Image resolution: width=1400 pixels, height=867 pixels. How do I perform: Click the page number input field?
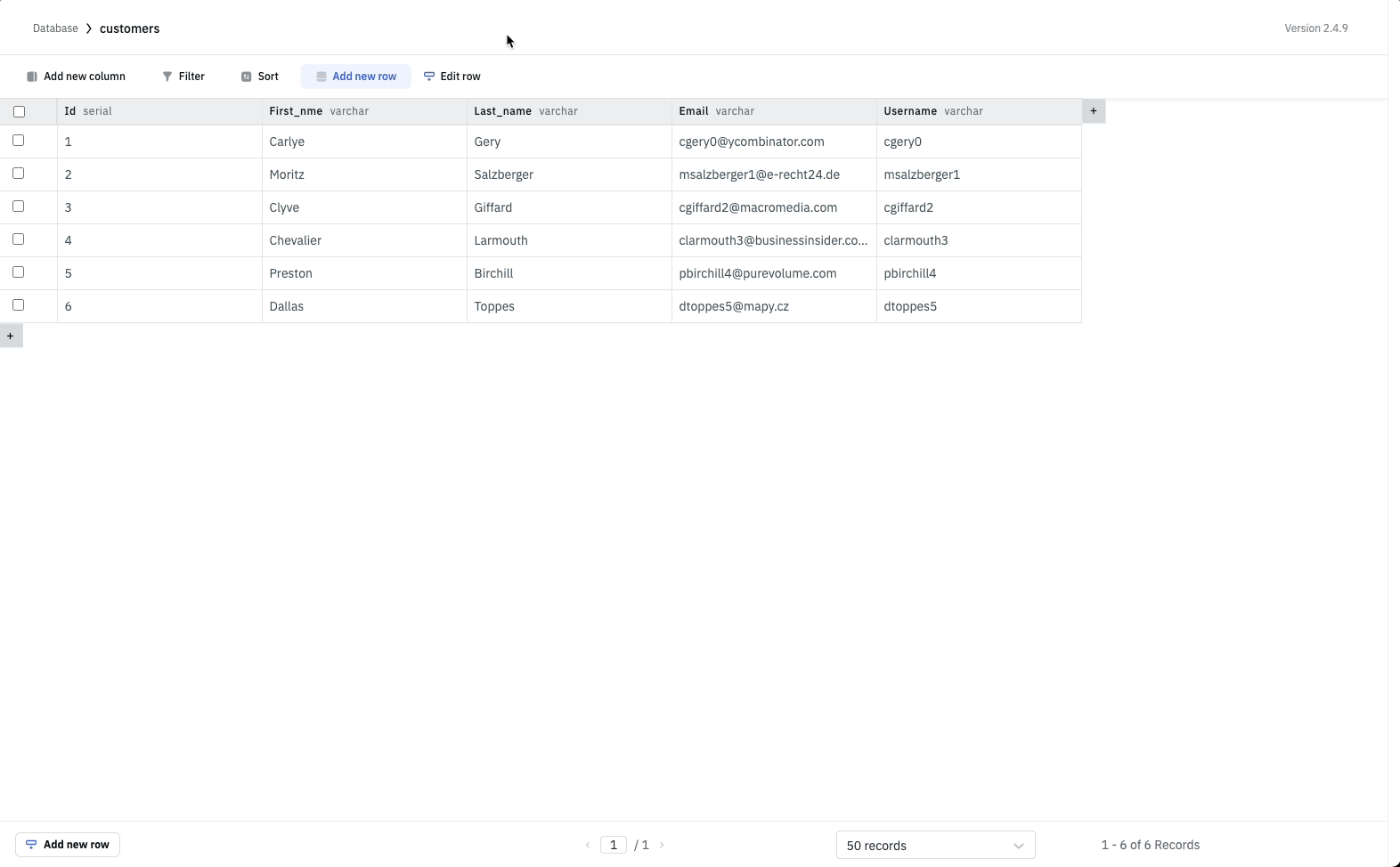614,845
